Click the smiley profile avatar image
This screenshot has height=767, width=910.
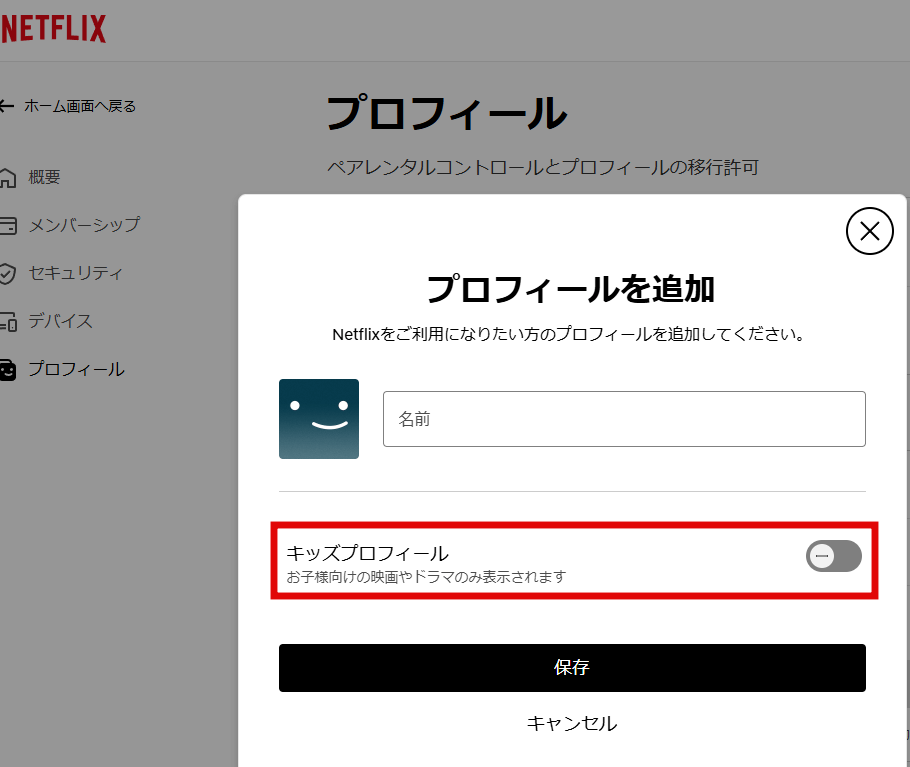point(319,419)
